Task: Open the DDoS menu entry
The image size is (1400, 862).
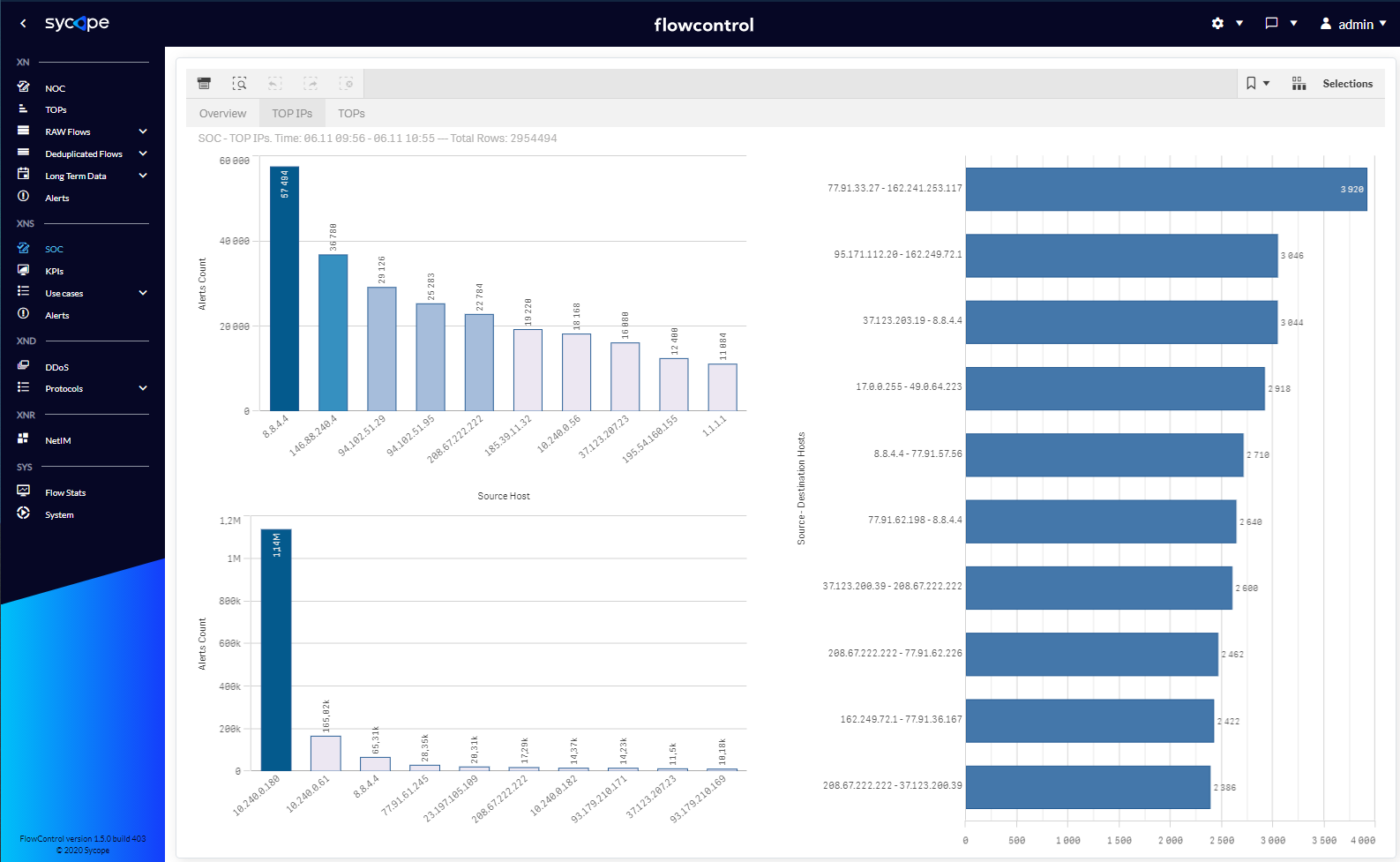Action: pyautogui.click(x=57, y=367)
